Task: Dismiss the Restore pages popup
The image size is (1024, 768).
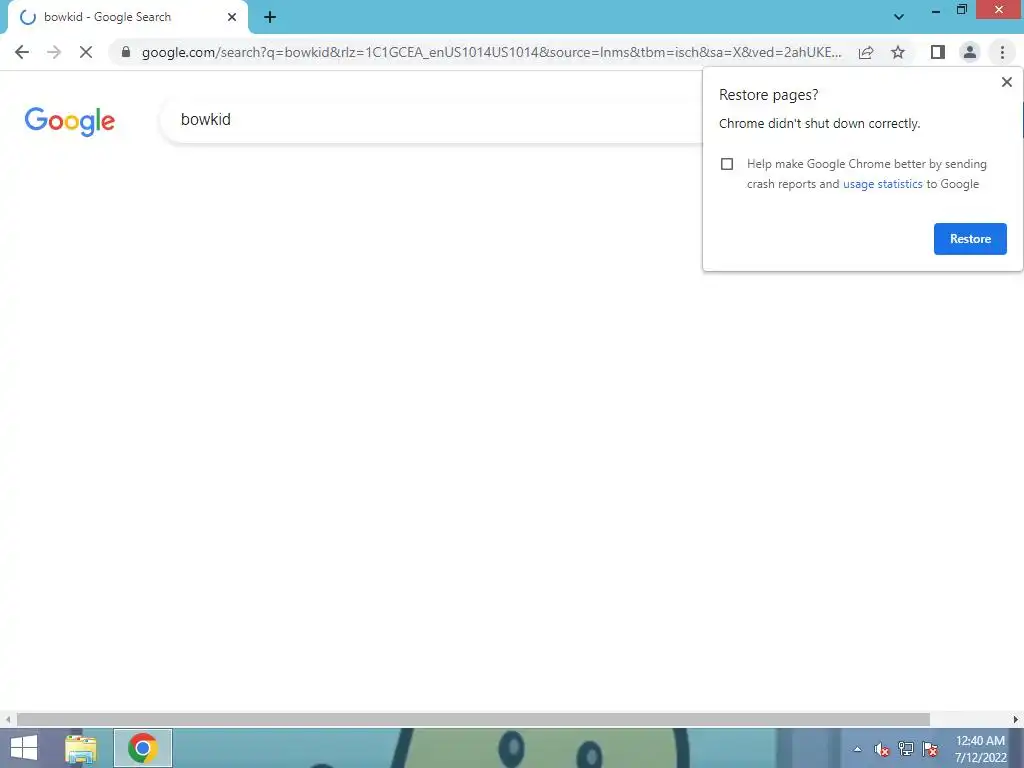Action: pos(1006,82)
